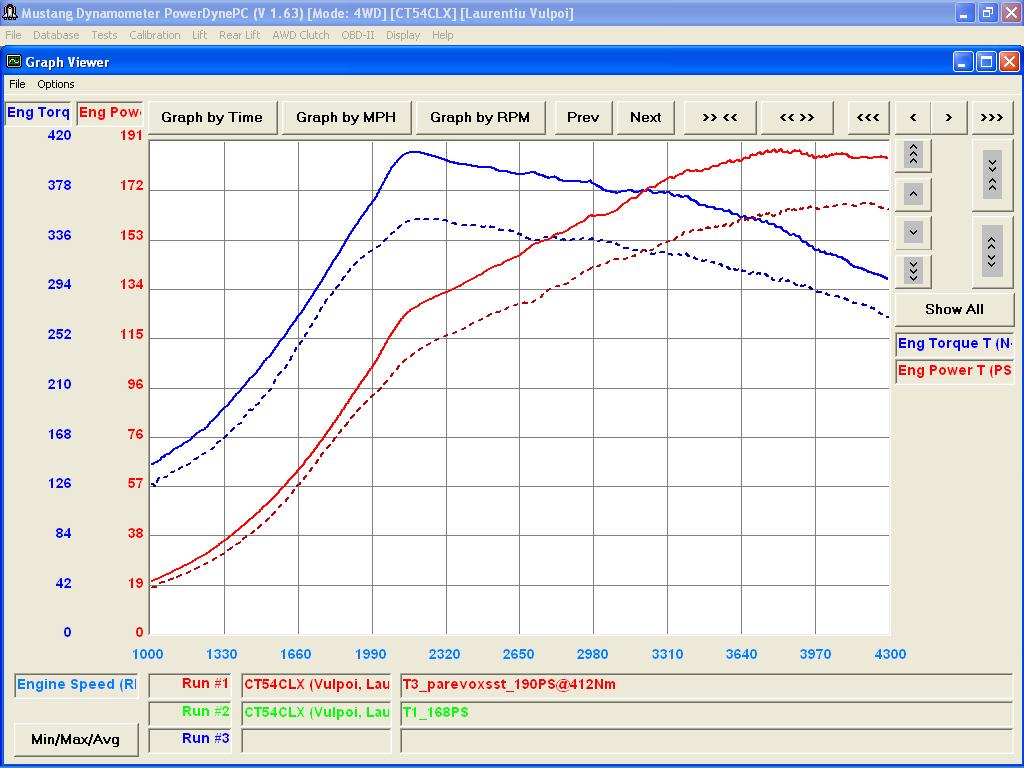This screenshot has height=768, width=1024.
Task: Click the single down-chevron scale button
Action: click(913, 232)
